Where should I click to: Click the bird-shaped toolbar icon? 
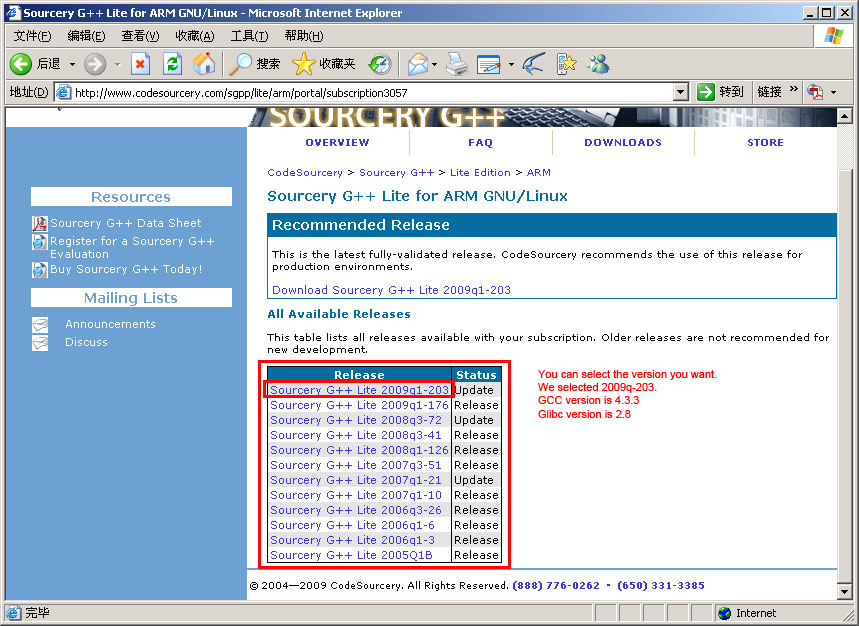[x=534, y=64]
